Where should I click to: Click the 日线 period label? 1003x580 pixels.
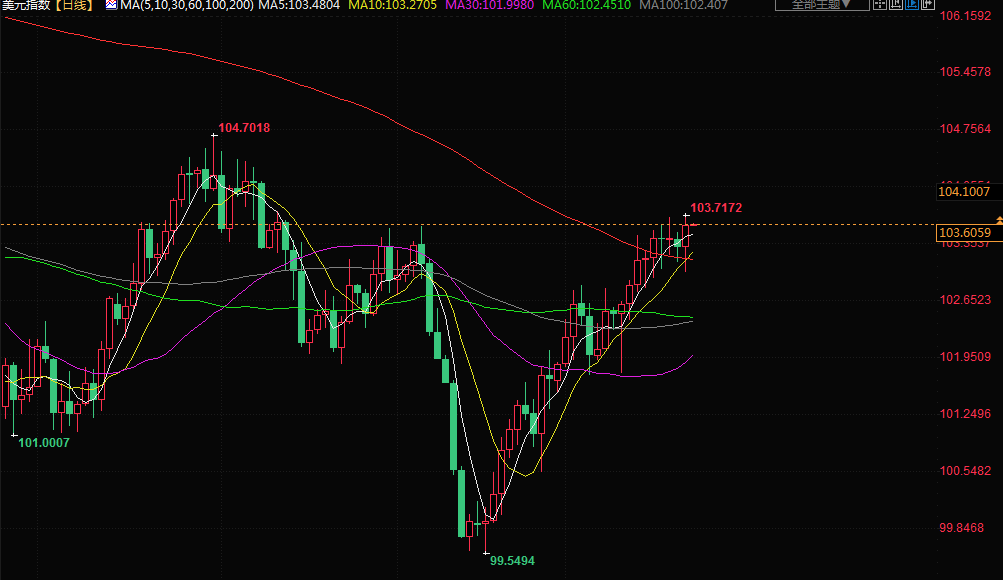tap(74, 5)
